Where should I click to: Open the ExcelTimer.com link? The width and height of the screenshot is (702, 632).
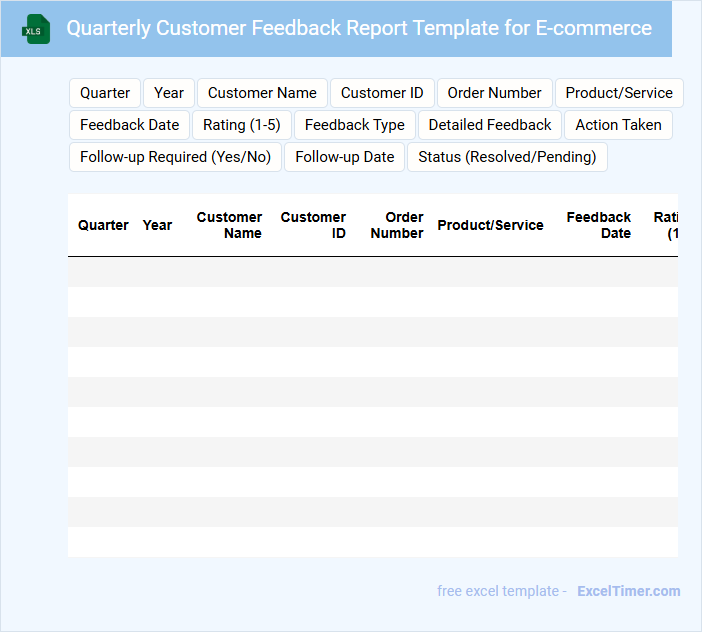(629, 591)
